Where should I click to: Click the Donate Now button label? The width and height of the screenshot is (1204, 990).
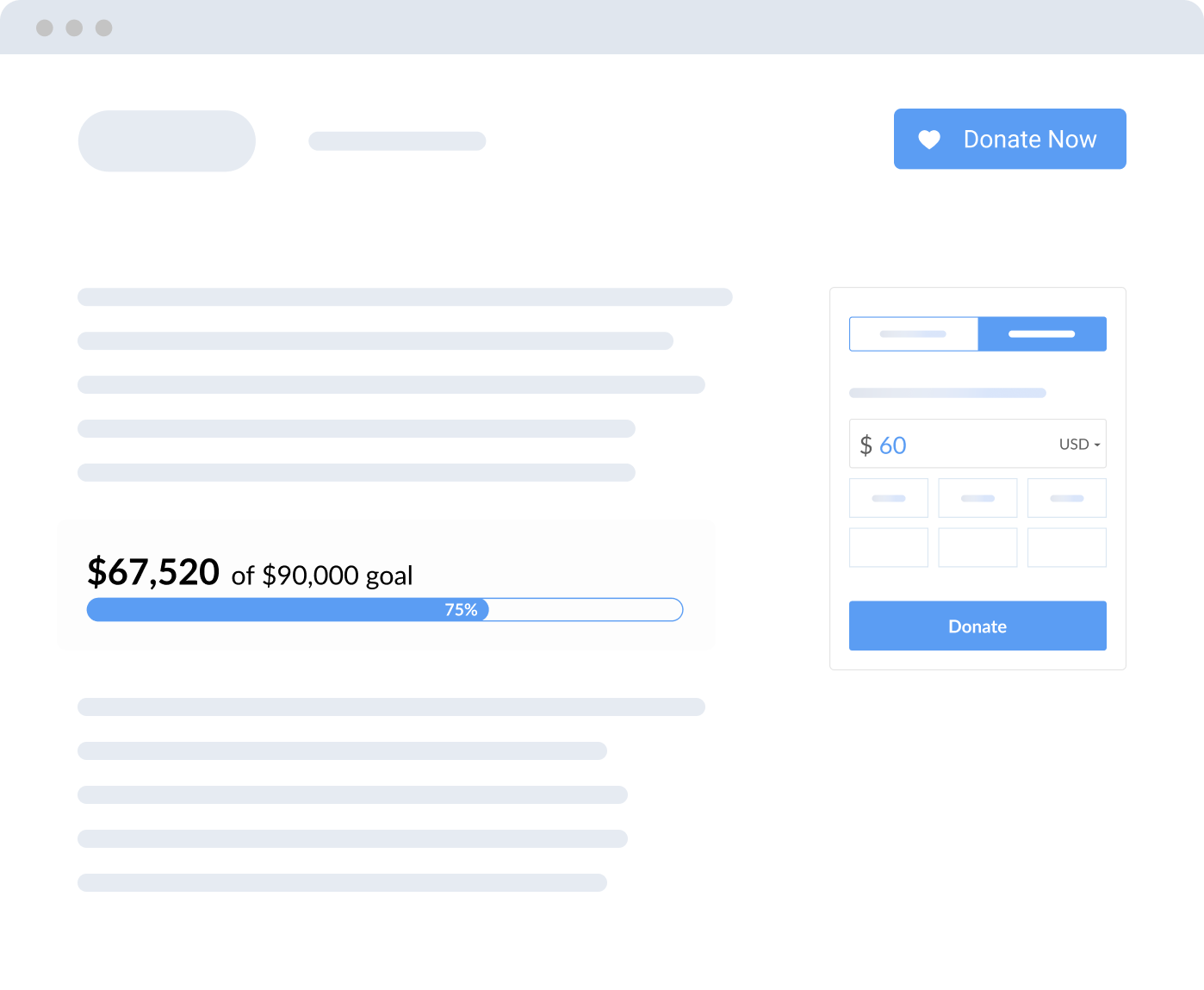1030,140
